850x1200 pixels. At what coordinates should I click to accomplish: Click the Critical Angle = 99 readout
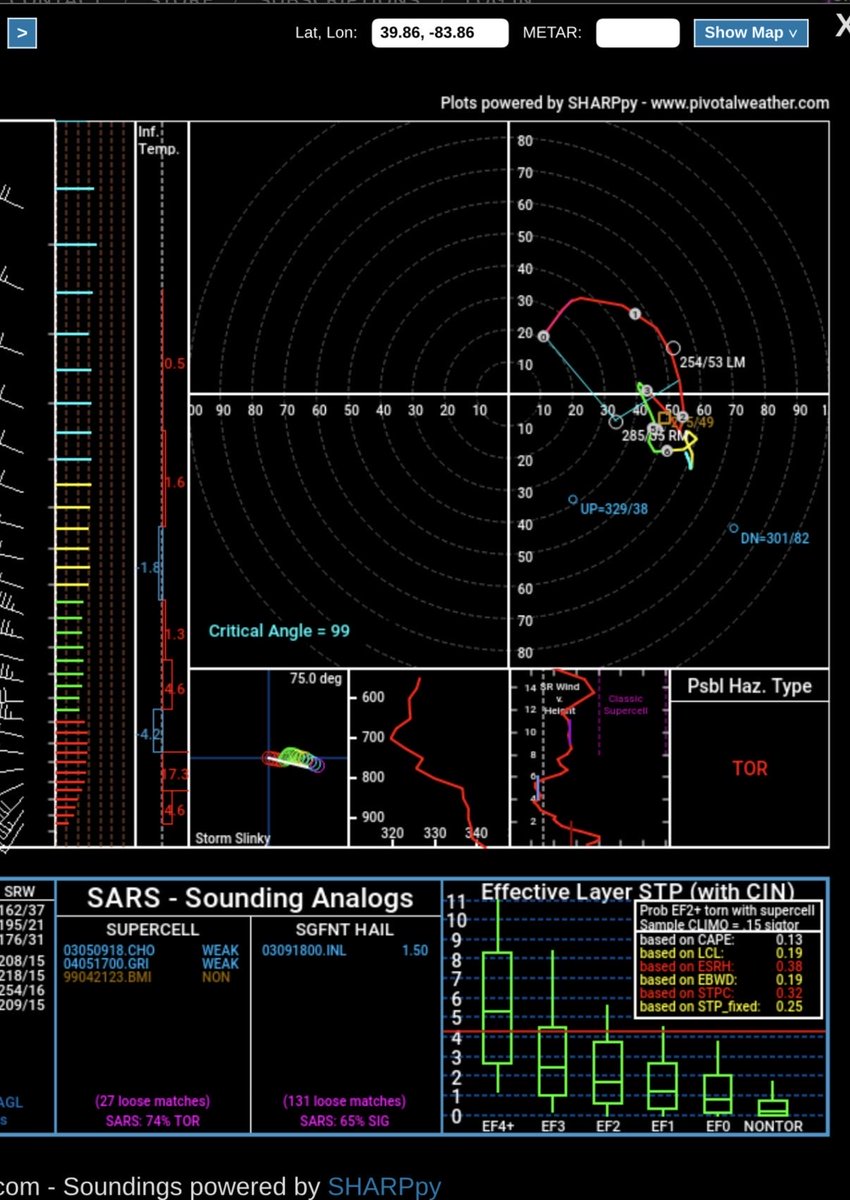279,631
